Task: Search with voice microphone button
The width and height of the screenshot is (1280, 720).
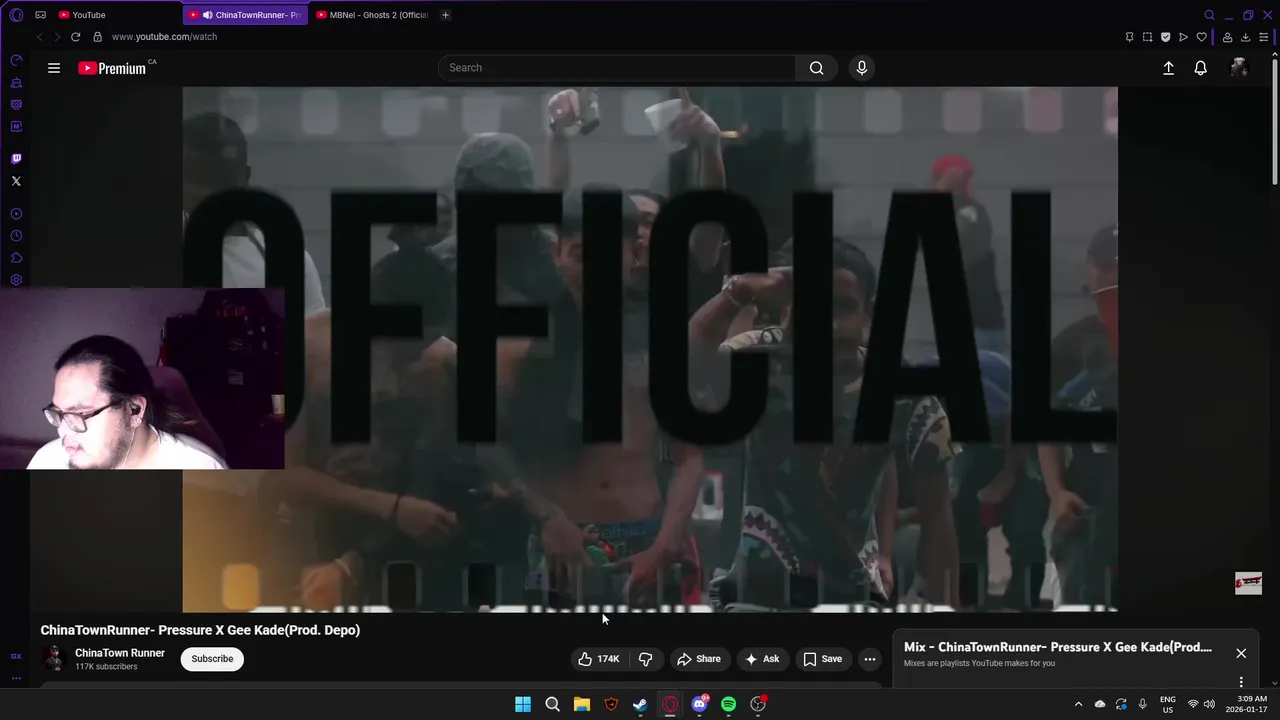Action: coord(862,68)
